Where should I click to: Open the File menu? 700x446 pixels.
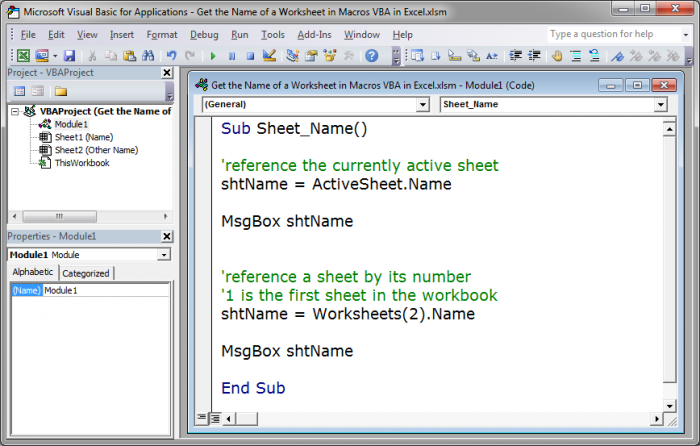coord(28,34)
